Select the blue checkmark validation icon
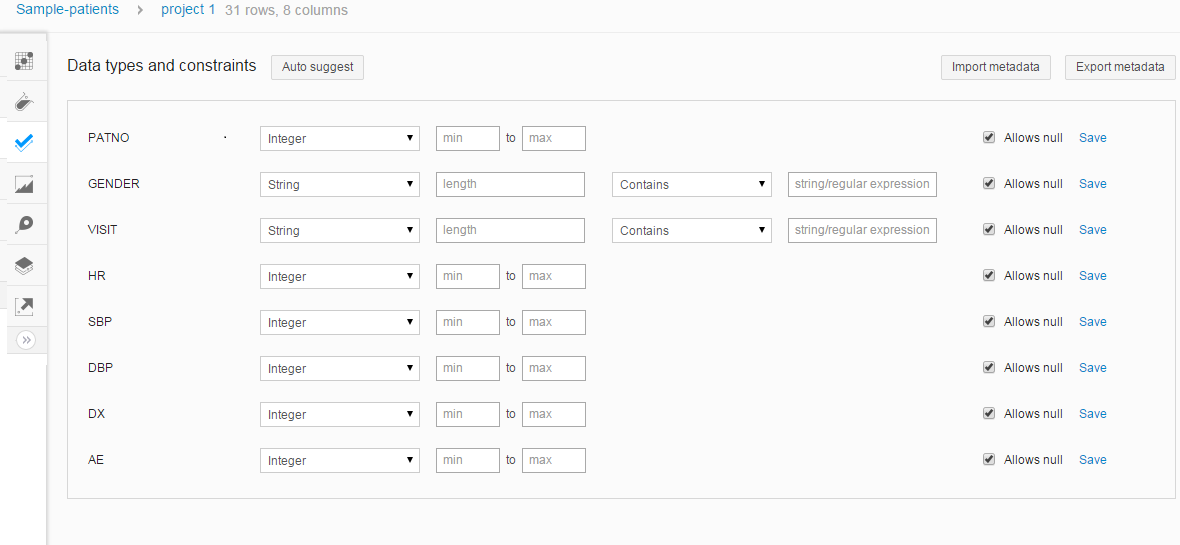The image size is (1180, 545). (x=24, y=142)
